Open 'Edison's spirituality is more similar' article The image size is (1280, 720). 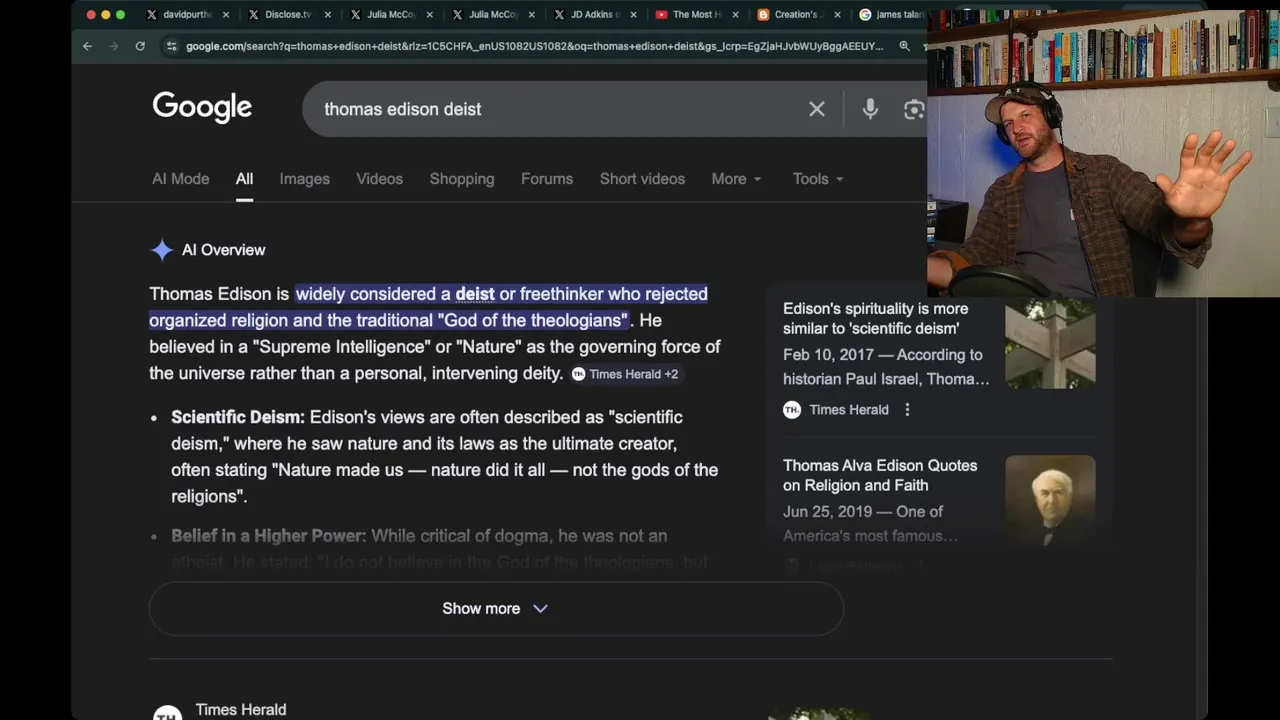tap(876, 318)
